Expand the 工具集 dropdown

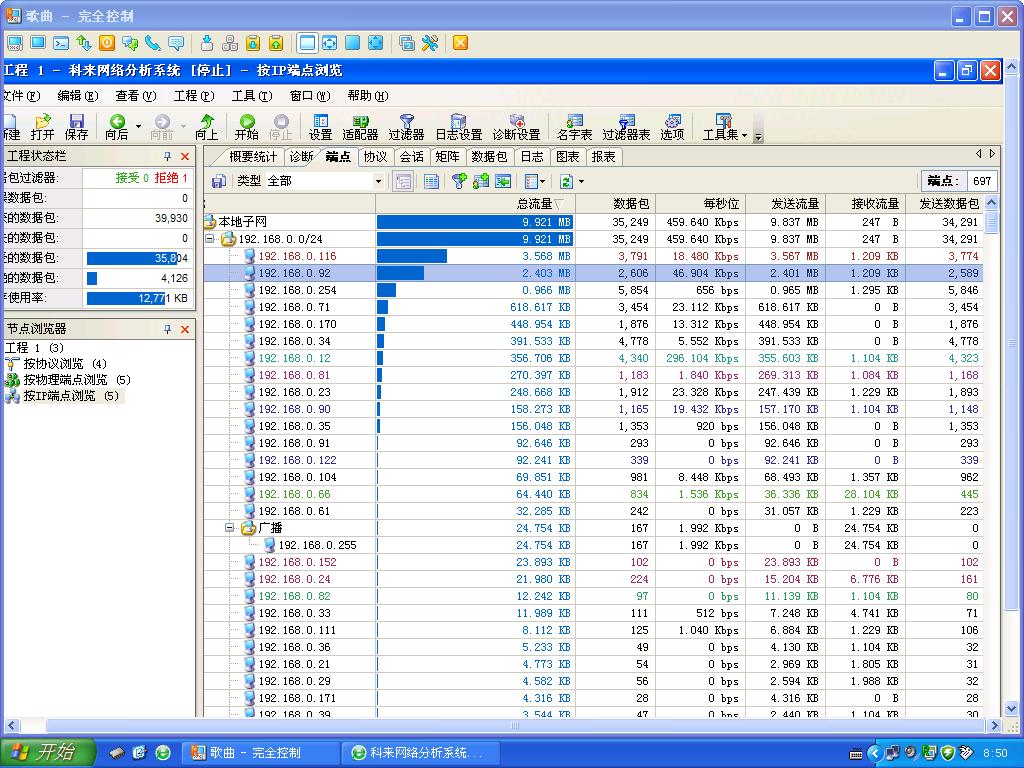[744, 134]
